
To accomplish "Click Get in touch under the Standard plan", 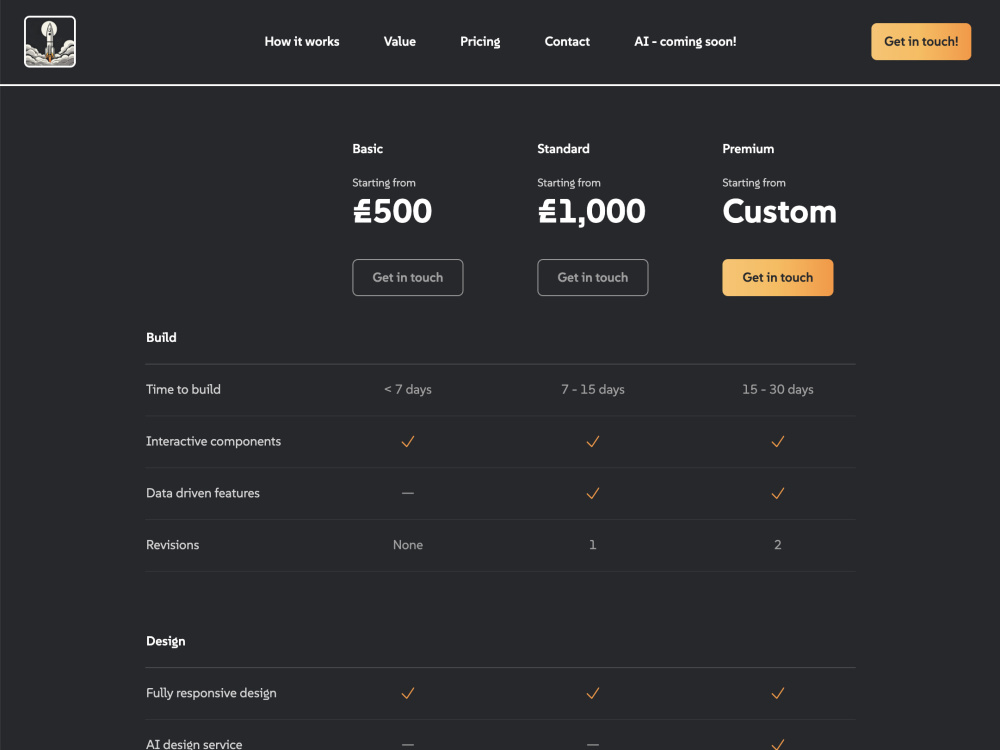I will click(x=592, y=277).
